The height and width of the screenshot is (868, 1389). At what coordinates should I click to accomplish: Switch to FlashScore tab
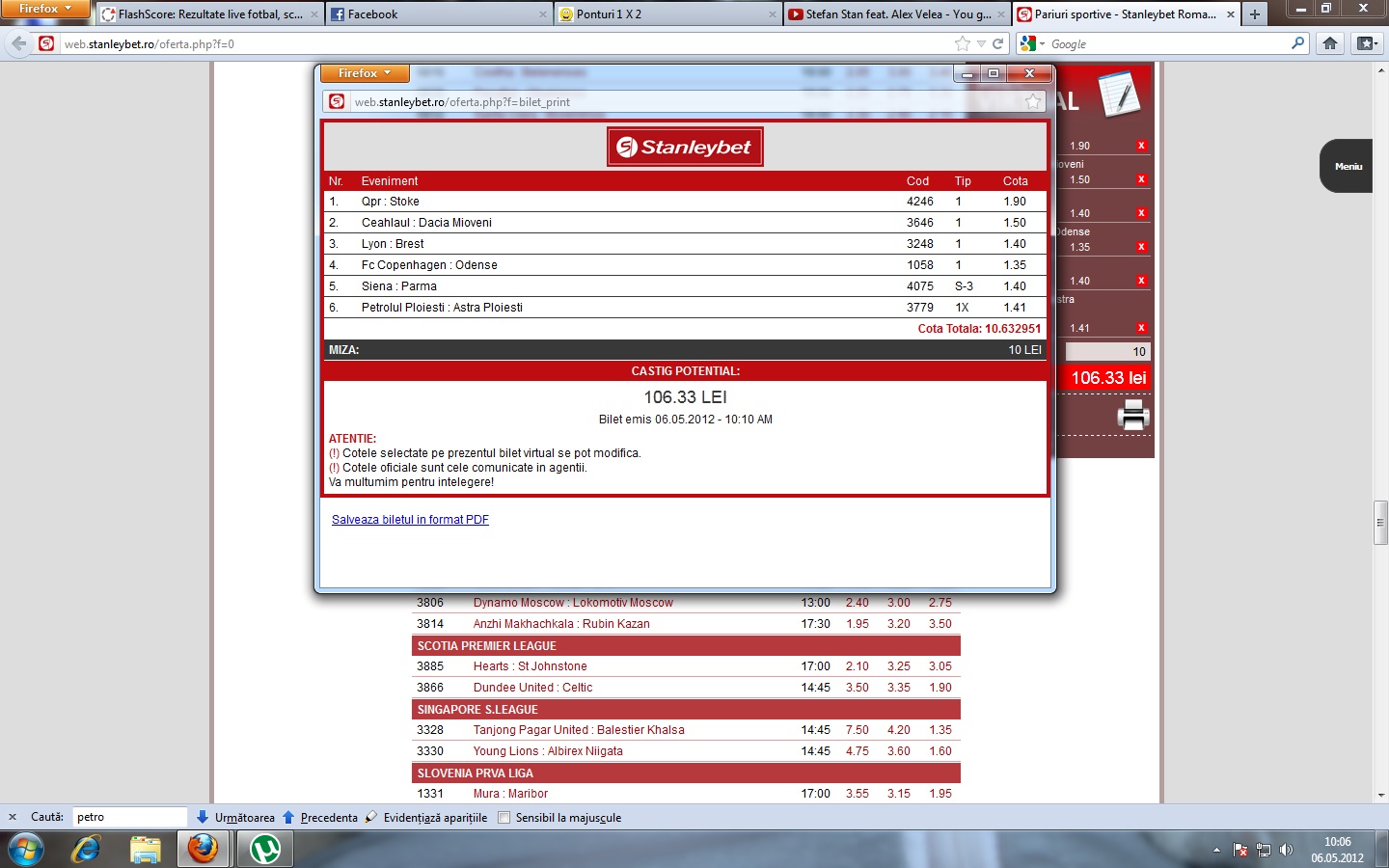[x=210, y=14]
